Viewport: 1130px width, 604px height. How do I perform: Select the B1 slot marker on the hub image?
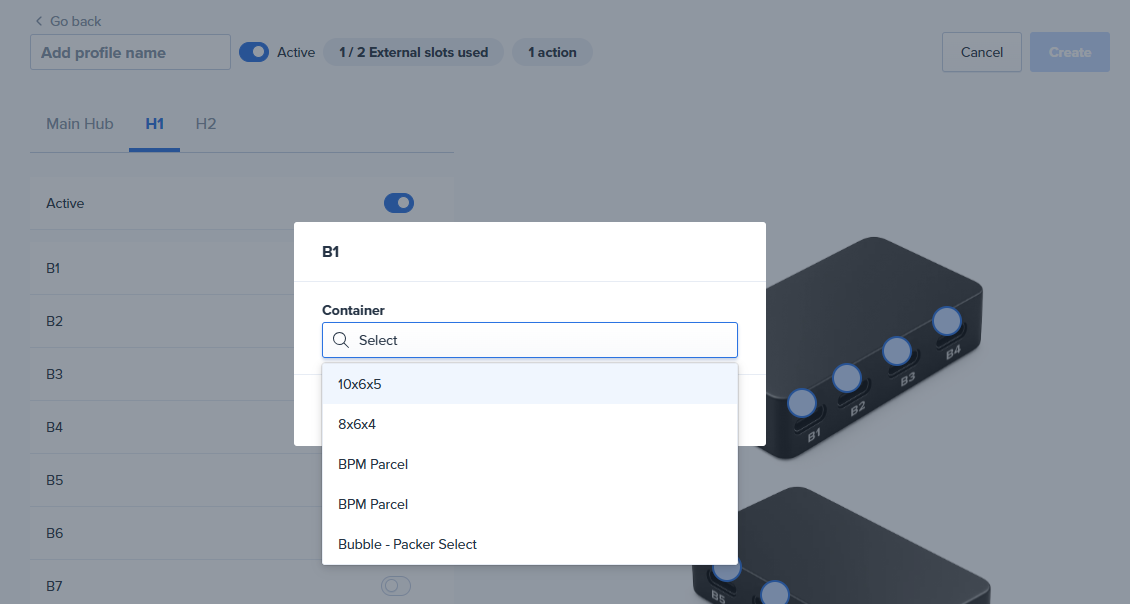point(802,403)
